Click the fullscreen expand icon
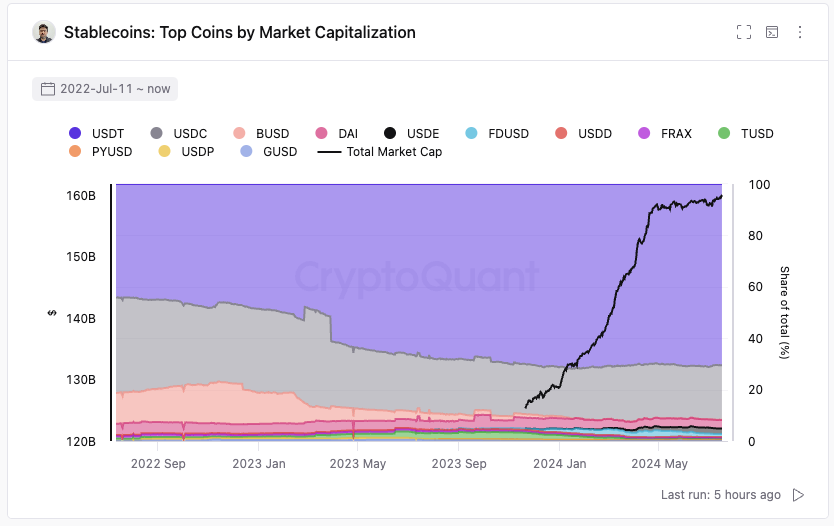This screenshot has height=526, width=834. click(x=743, y=32)
